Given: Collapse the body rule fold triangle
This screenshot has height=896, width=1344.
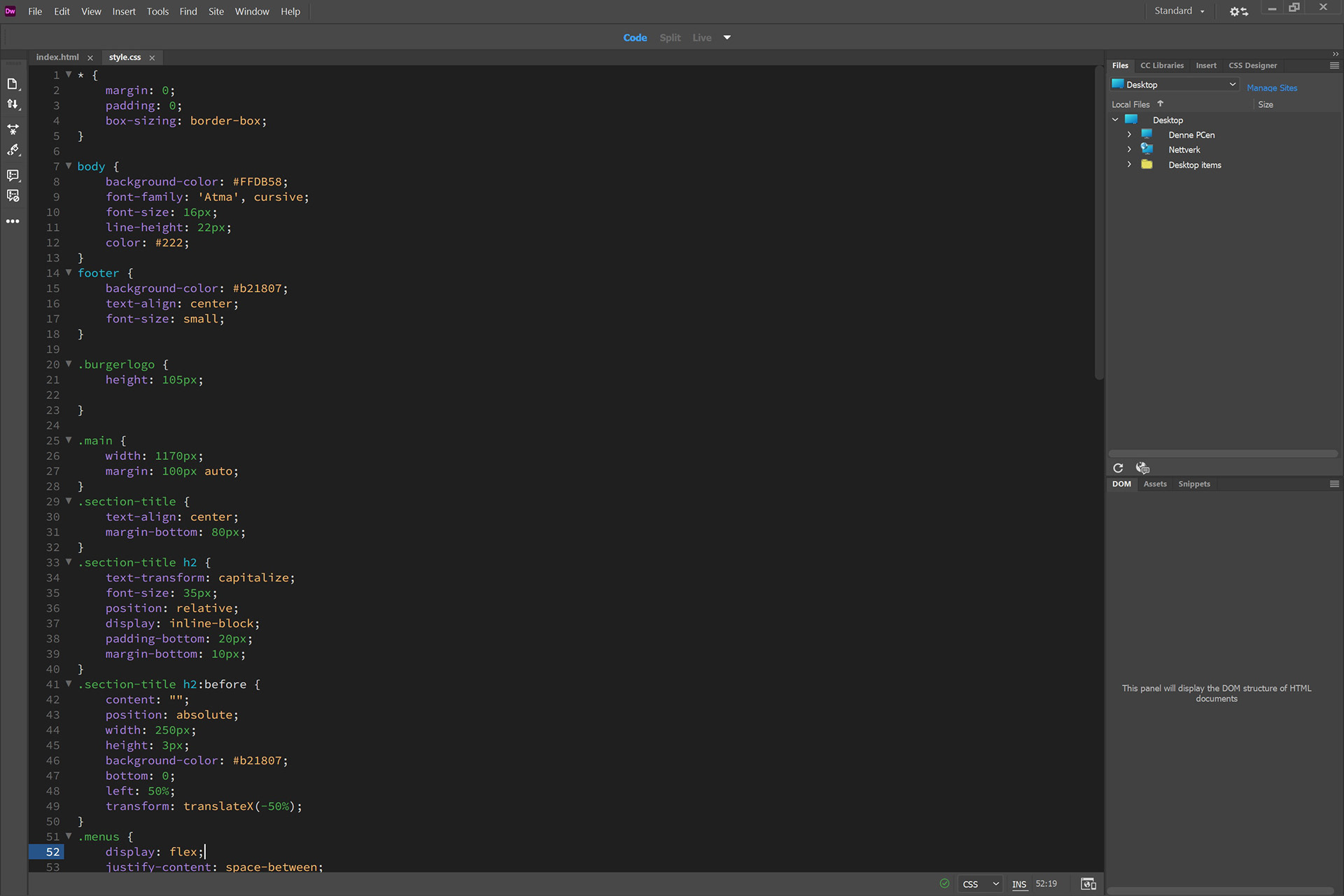Looking at the screenshot, I should [x=69, y=166].
